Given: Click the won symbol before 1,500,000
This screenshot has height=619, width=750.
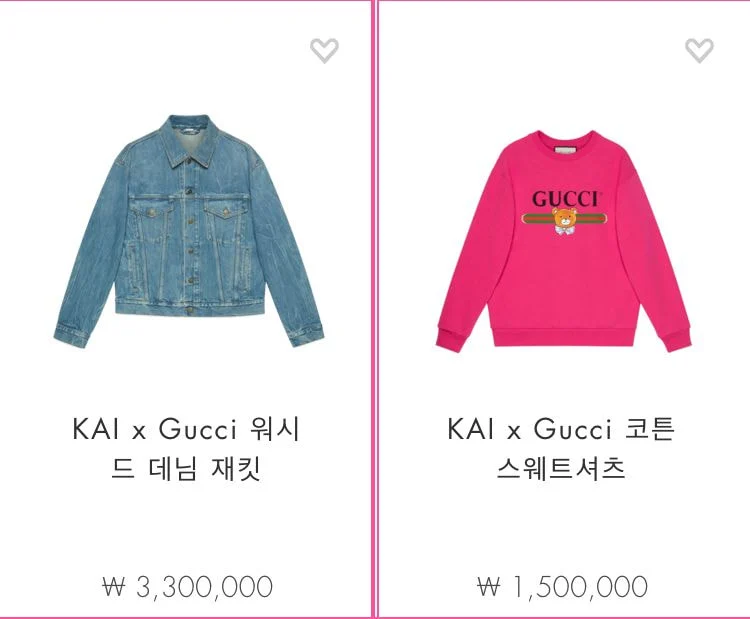Looking at the screenshot, I should pyautogui.click(x=488, y=586).
